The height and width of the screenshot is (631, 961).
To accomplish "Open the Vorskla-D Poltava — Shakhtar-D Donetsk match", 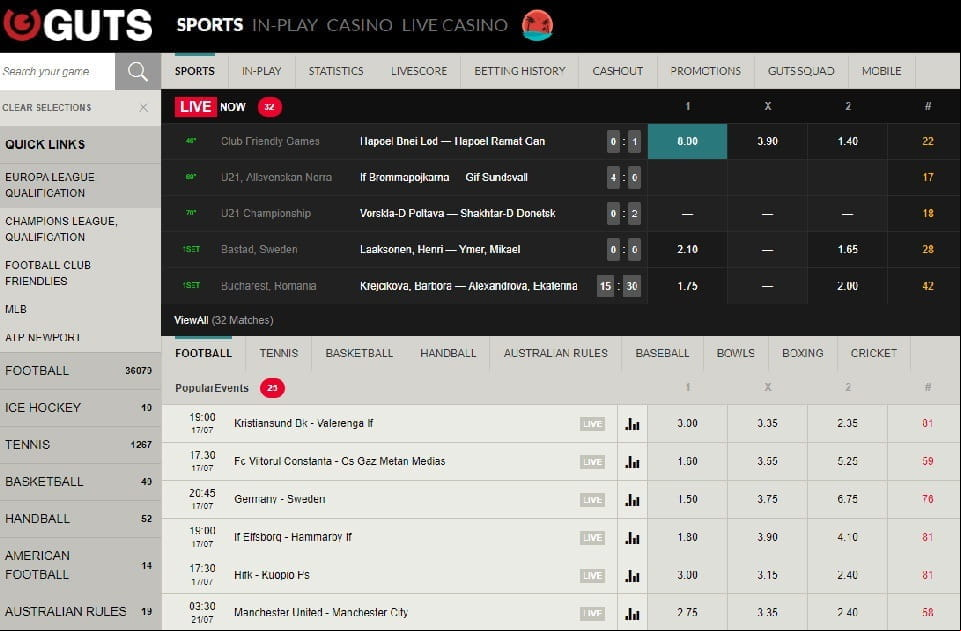I will click(x=458, y=214).
